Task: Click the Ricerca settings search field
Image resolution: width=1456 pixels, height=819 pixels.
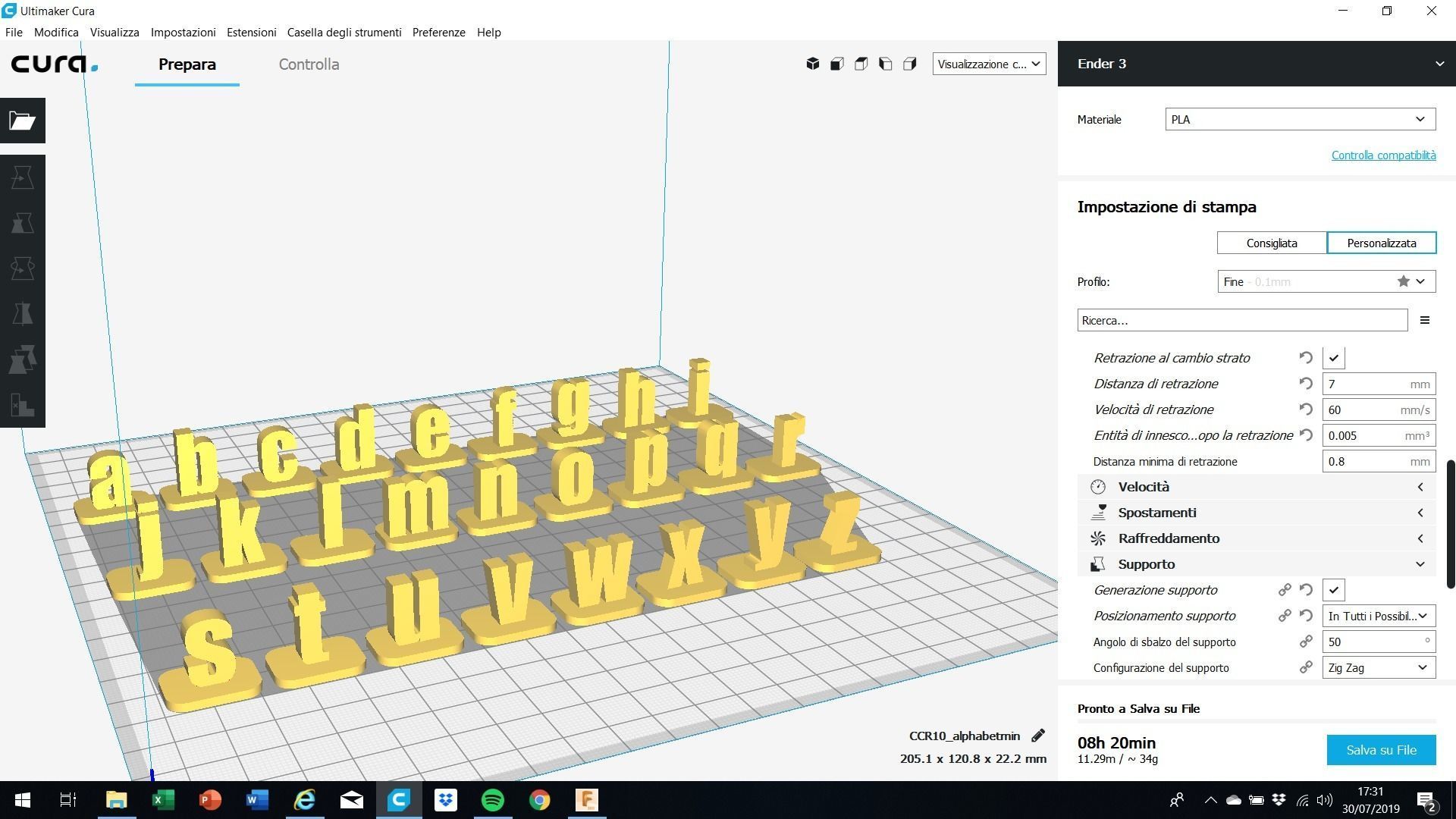Action: point(1242,320)
